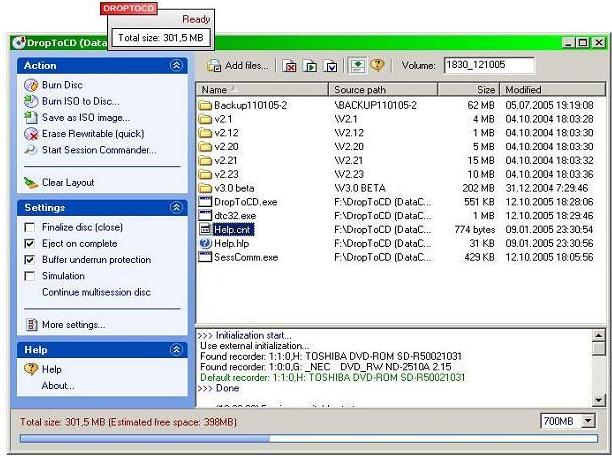
Task: Click the Found recorder _NEC DVD_RW log line
Action: 326,367
